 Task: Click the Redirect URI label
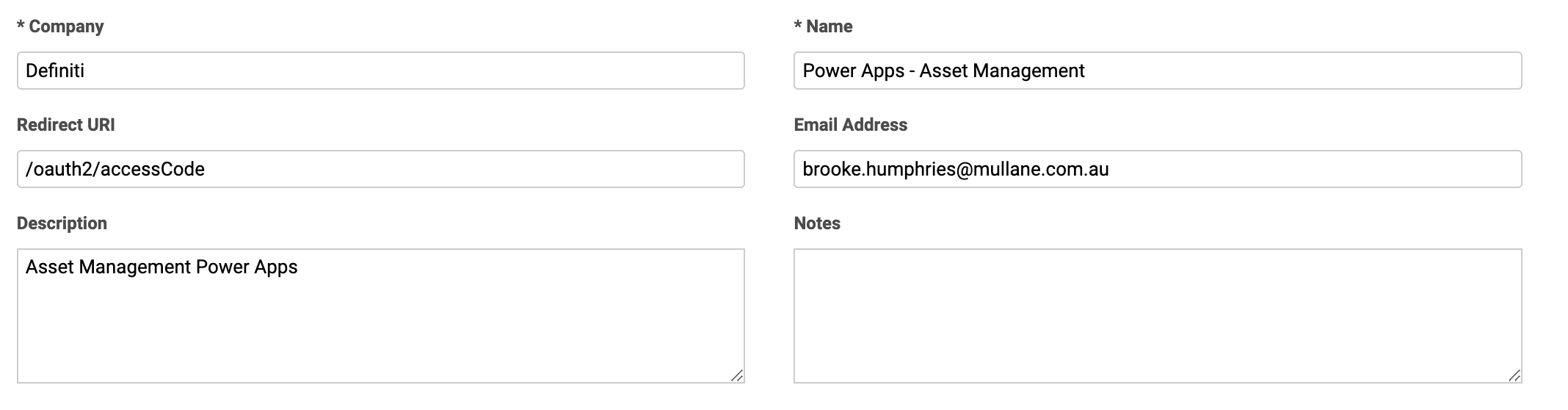[66, 125]
